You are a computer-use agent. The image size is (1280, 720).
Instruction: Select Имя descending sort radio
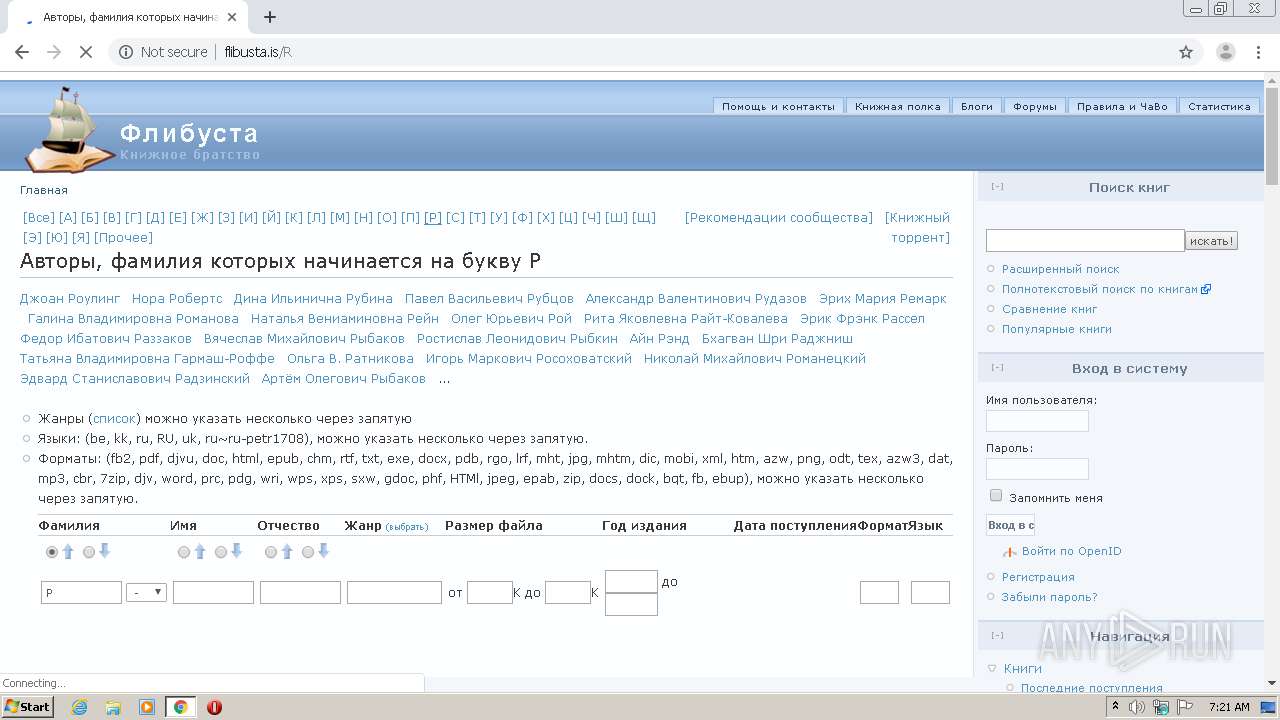(221, 552)
